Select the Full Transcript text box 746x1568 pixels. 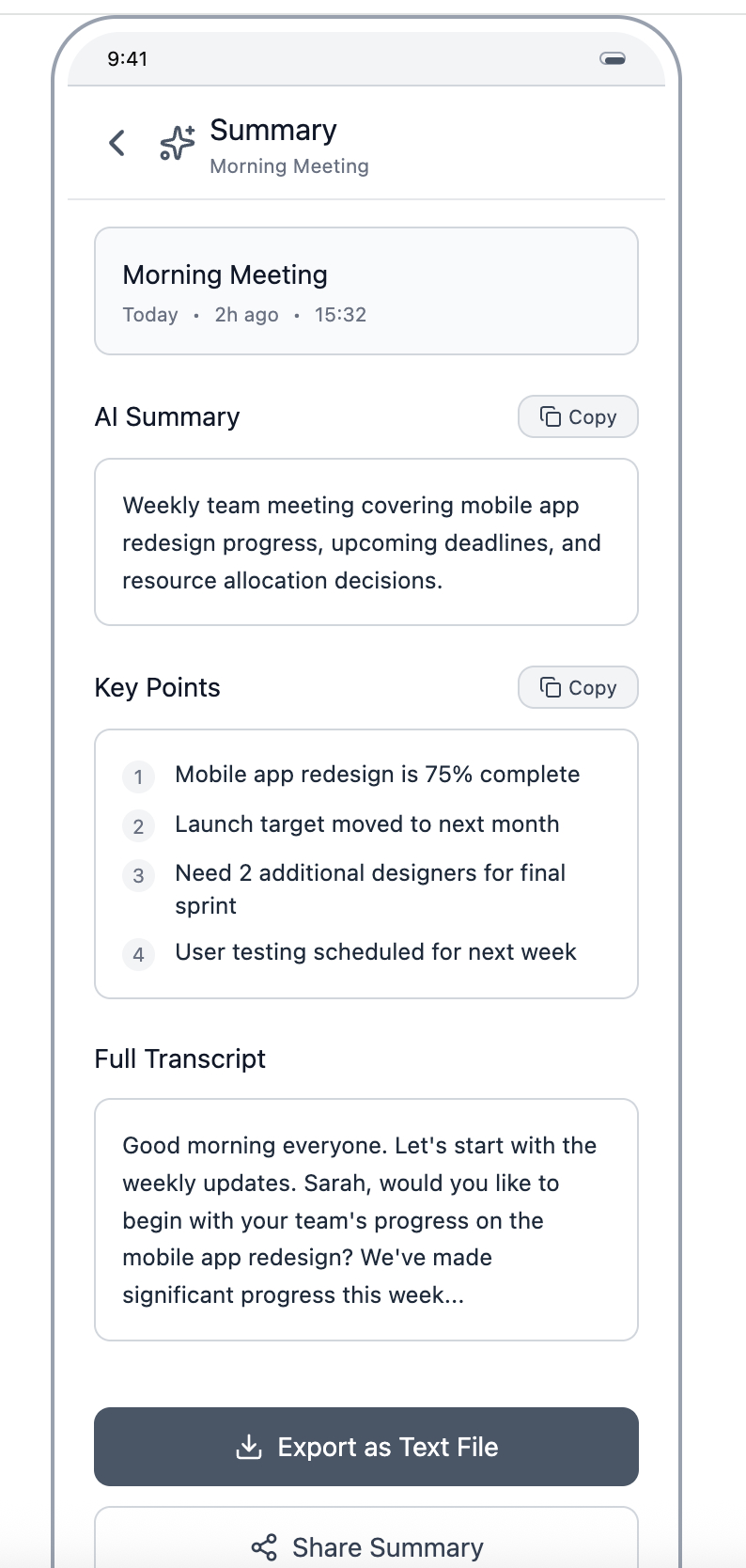tap(366, 1219)
